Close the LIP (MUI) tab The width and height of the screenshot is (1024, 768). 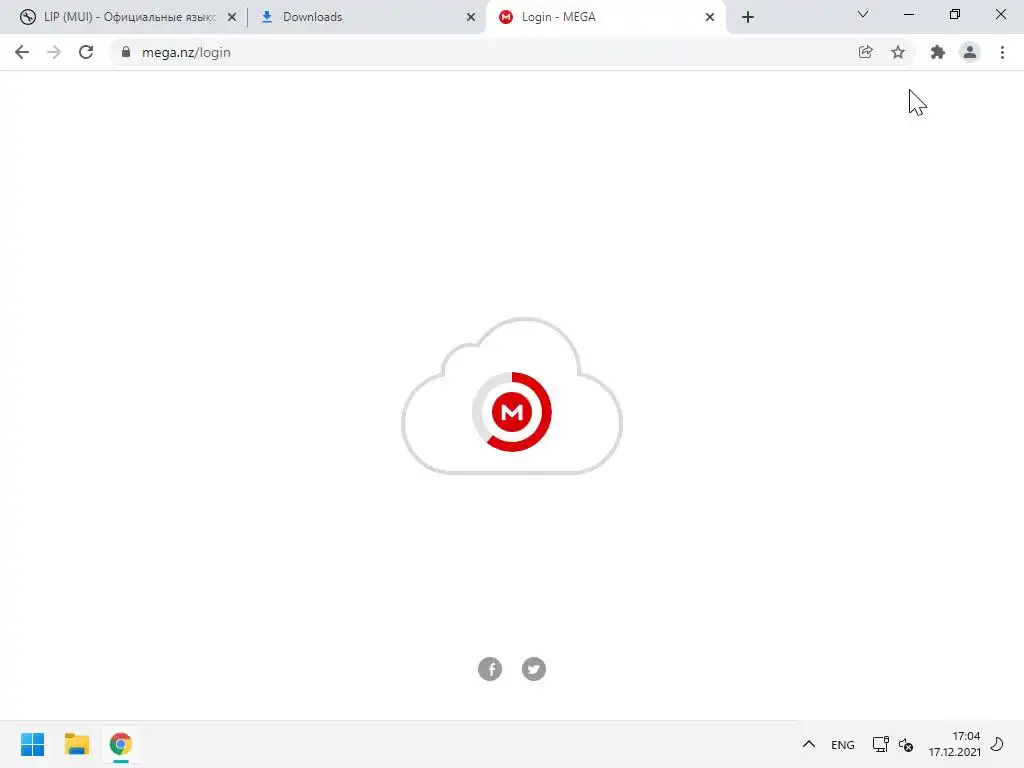(x=232, y=17)
